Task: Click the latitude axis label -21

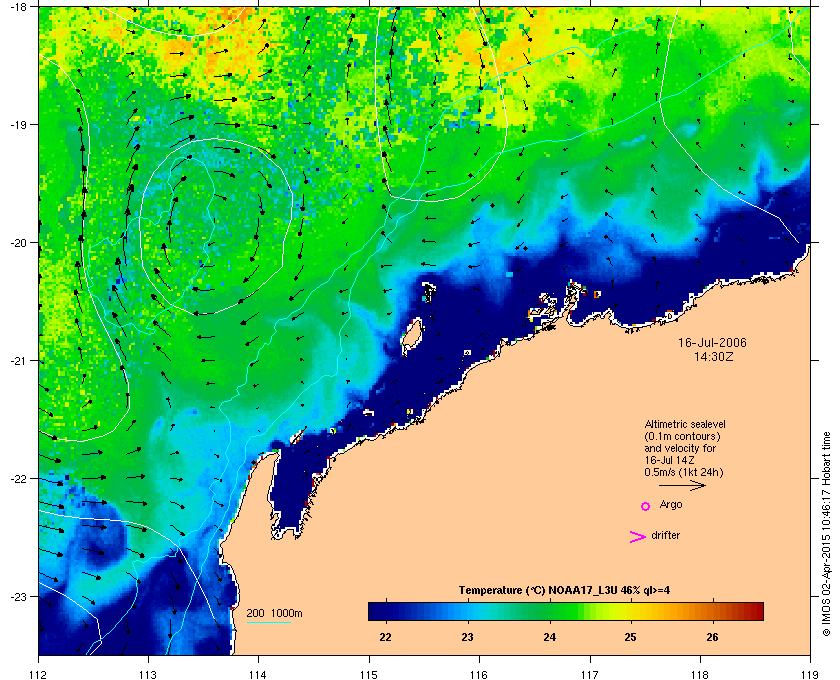Action: click(x=18, y=360)
